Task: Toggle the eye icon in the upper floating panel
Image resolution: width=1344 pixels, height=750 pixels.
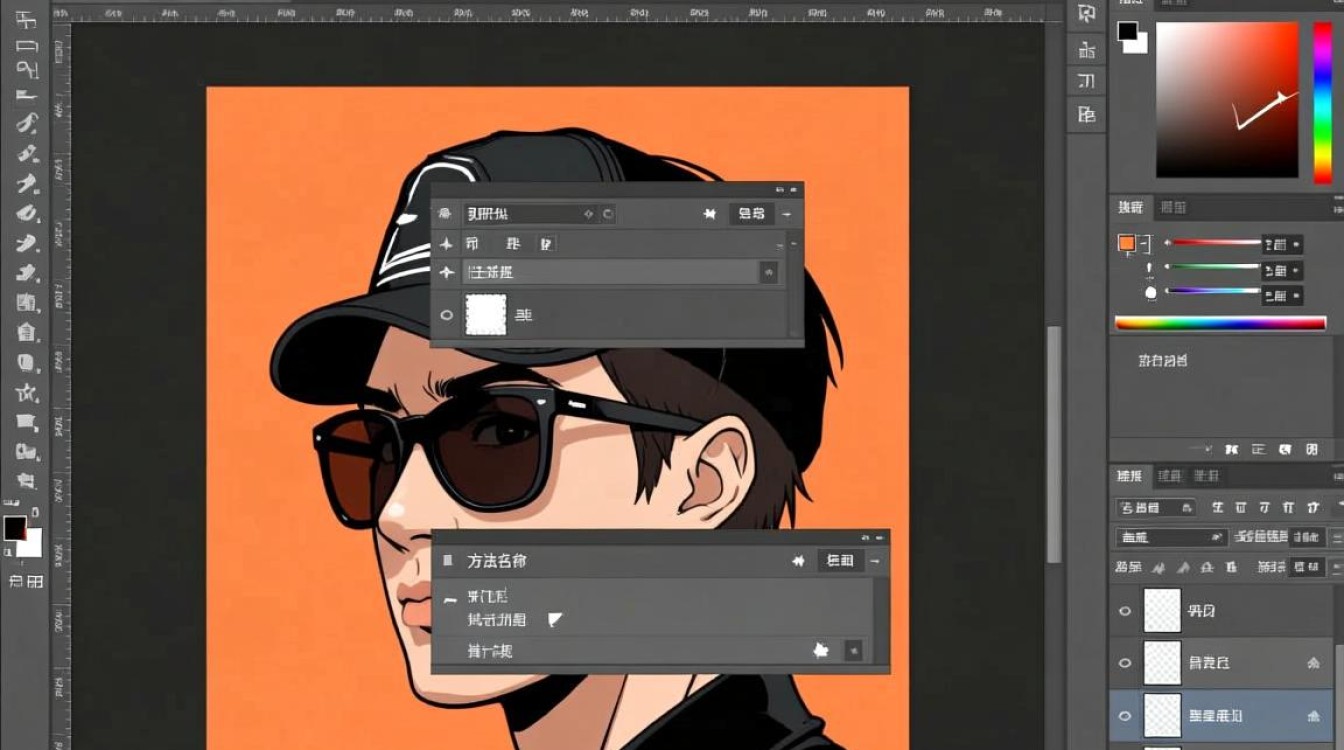Action: point(447,315)
